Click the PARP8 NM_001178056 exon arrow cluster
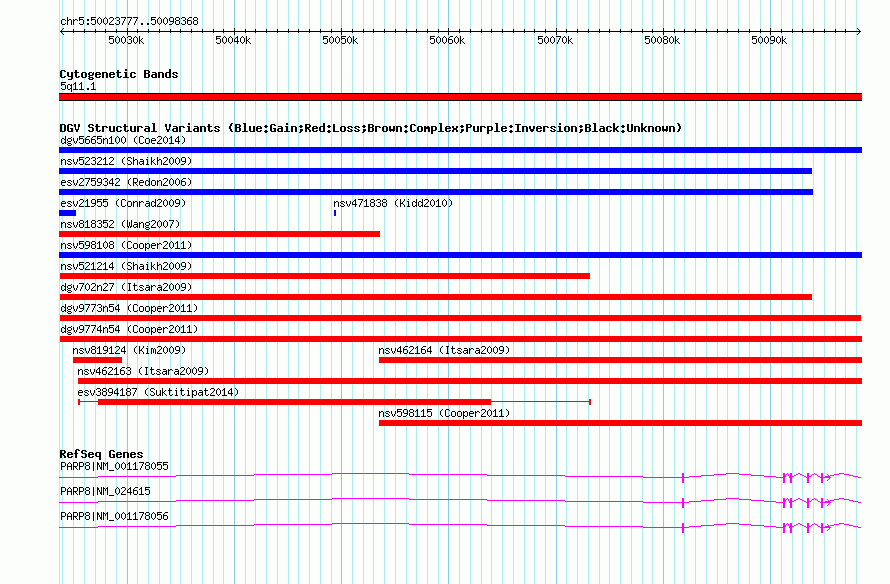The width and height of the screenshot is (890, 584). [x=807, y=528]
